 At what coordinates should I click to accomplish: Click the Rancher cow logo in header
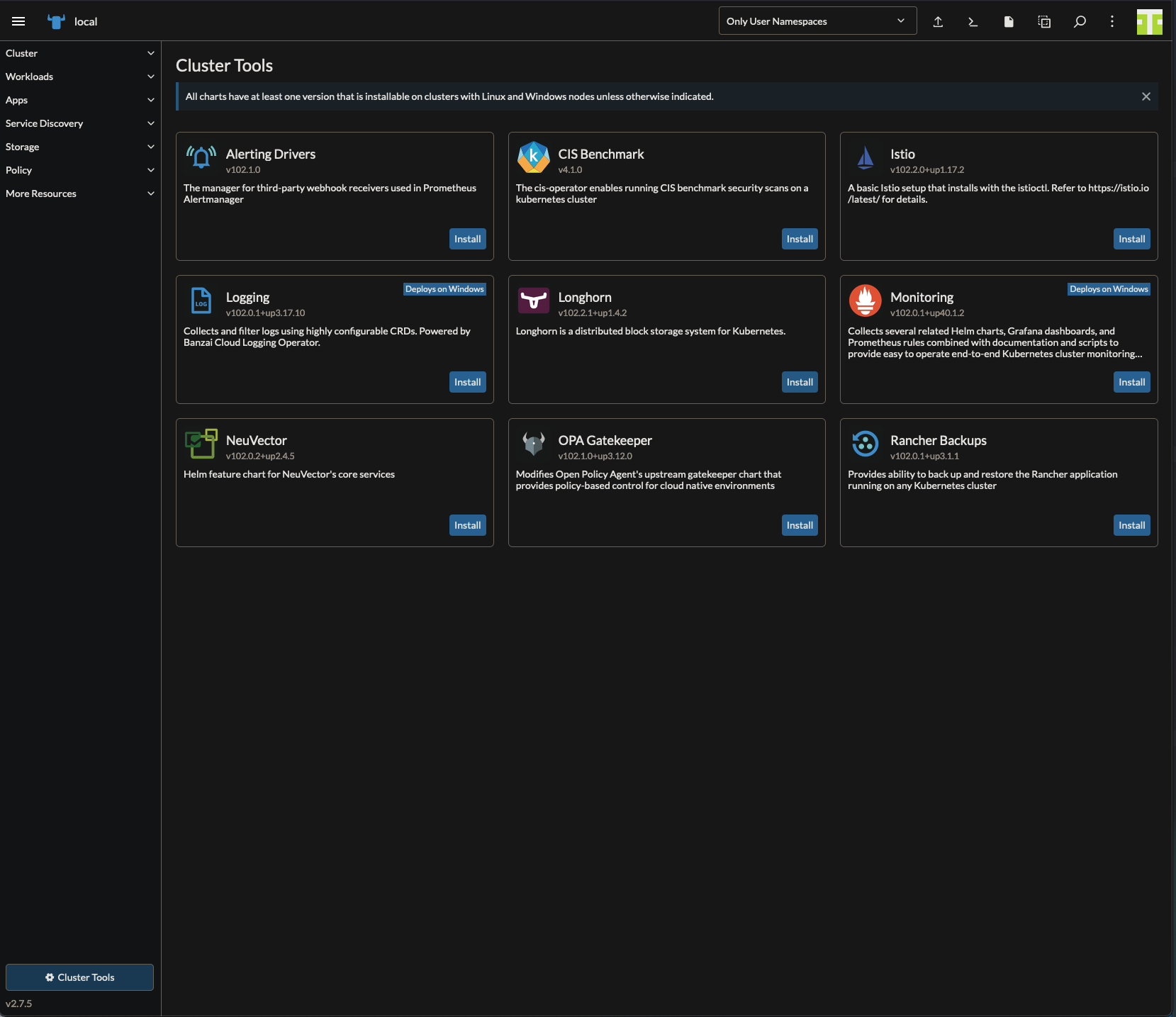[55, 21]
